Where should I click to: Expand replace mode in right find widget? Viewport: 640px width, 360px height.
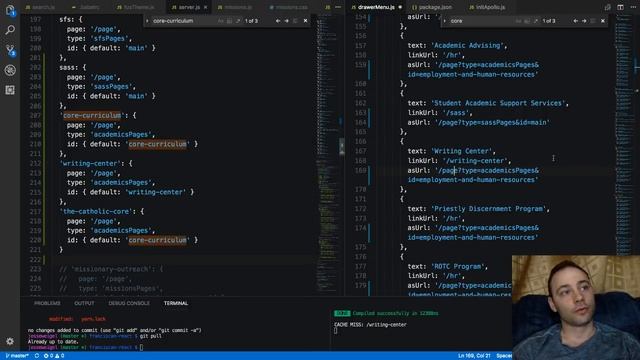(445, 21)
